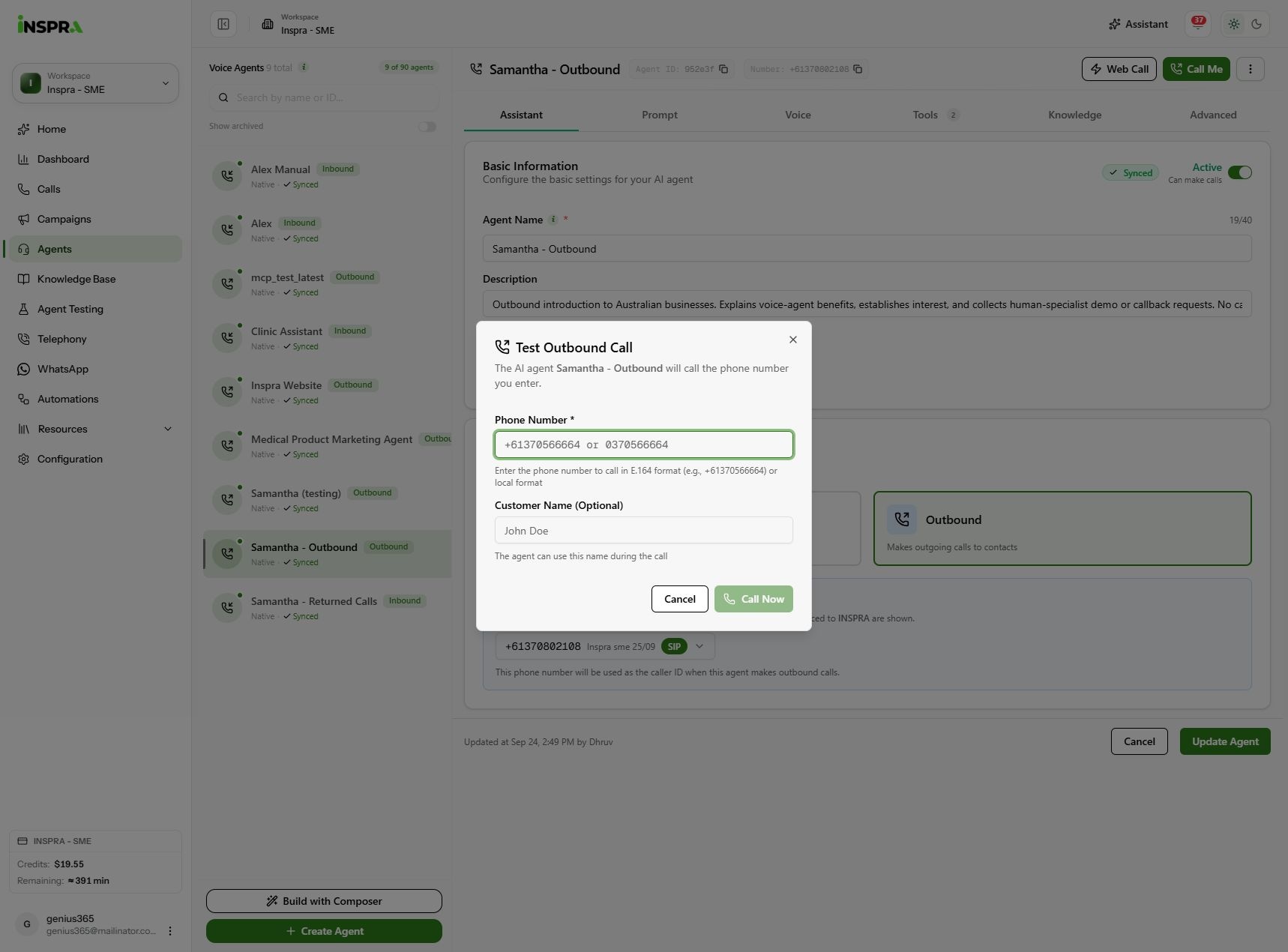Screen dimensions: 1288x952
Task: Toggle the Active agent switch
Action: pyautogui.click(x=1239, y=172)
